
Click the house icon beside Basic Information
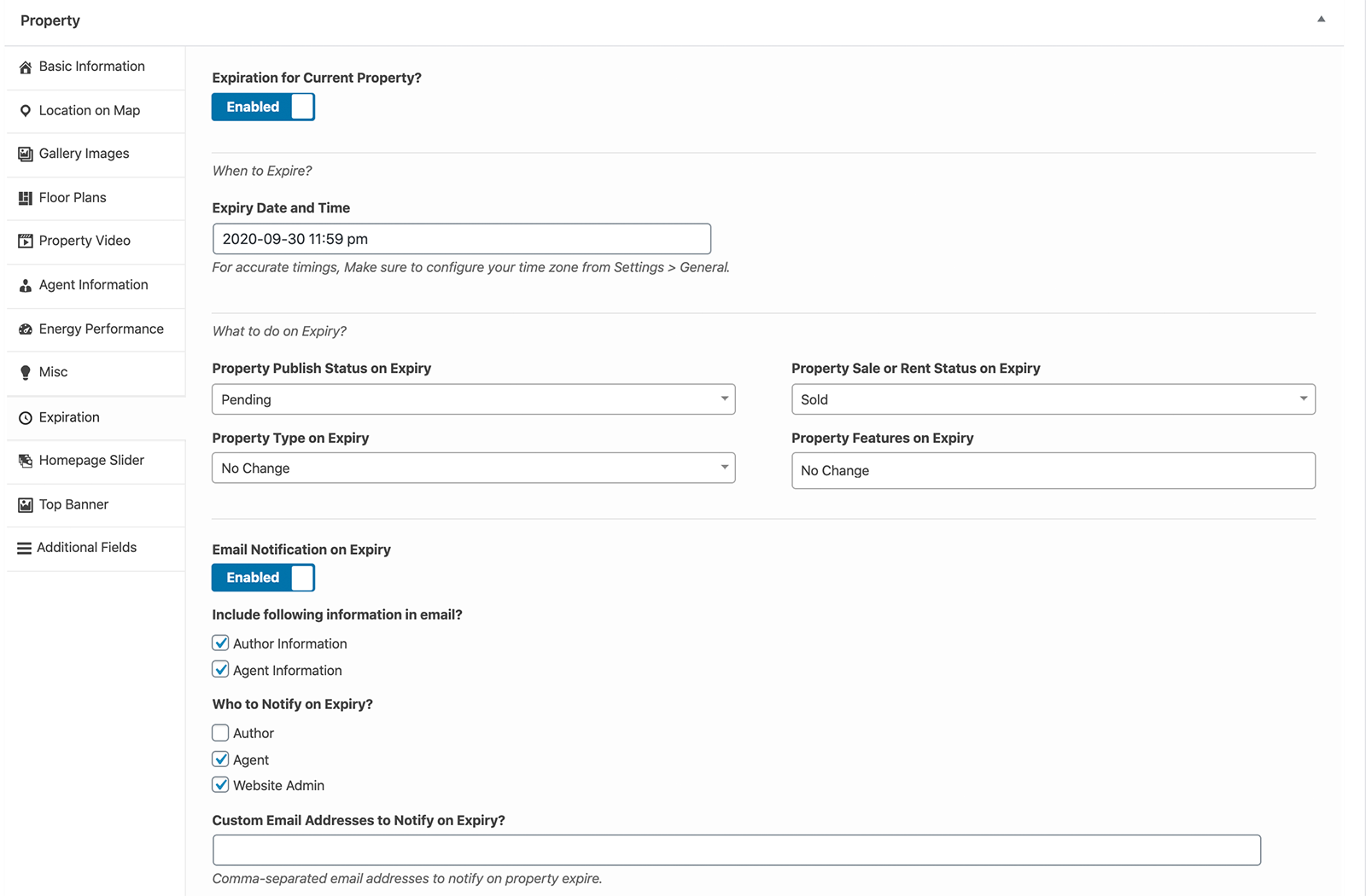[26, 67]
